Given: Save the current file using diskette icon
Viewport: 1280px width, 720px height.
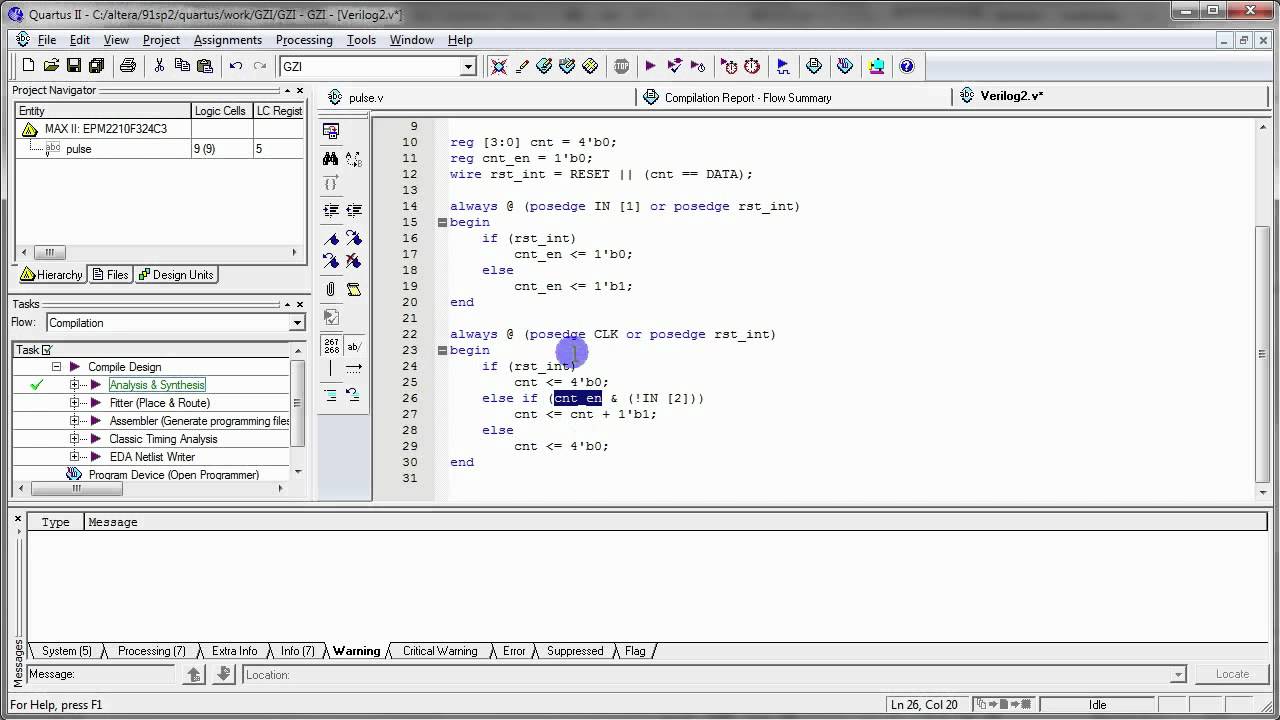Looking at the screenshot, I should (74, 66).
